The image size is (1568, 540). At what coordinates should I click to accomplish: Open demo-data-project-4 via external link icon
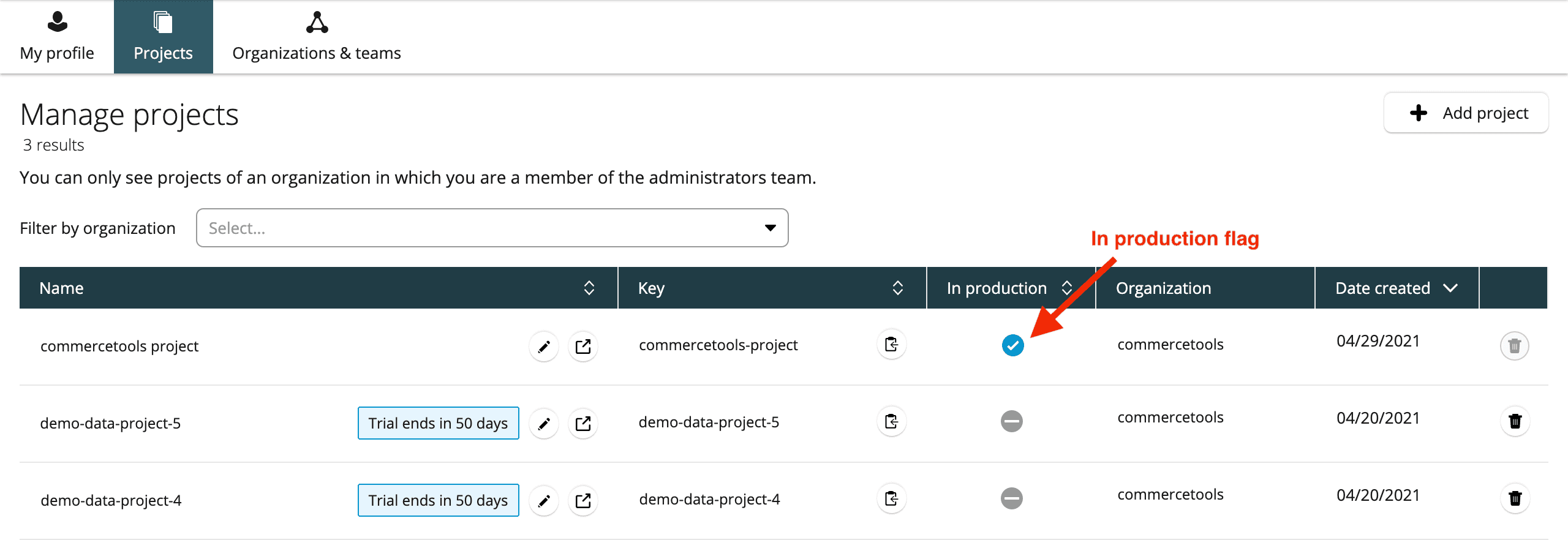click(x=582, y=501)
